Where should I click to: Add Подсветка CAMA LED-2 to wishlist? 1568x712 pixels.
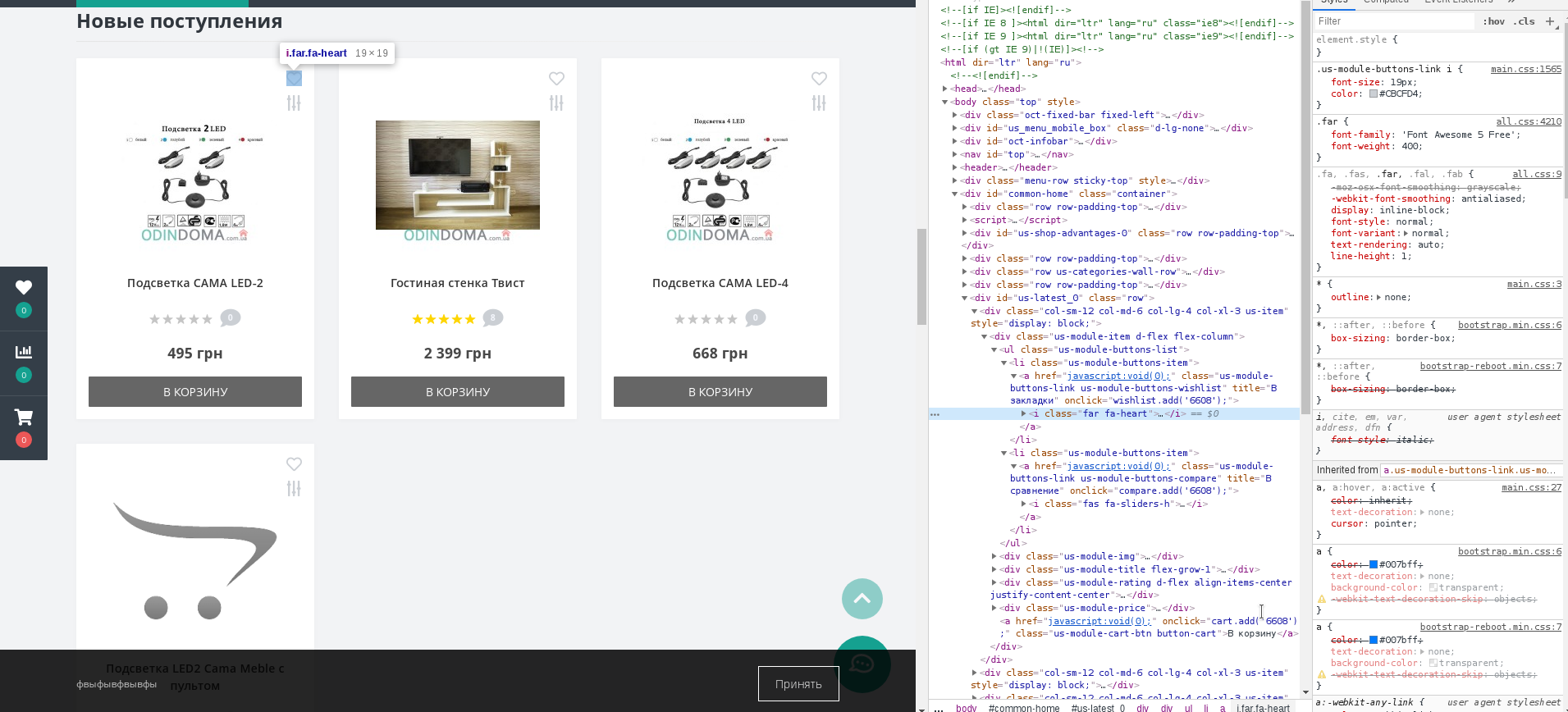click(294, 79)
